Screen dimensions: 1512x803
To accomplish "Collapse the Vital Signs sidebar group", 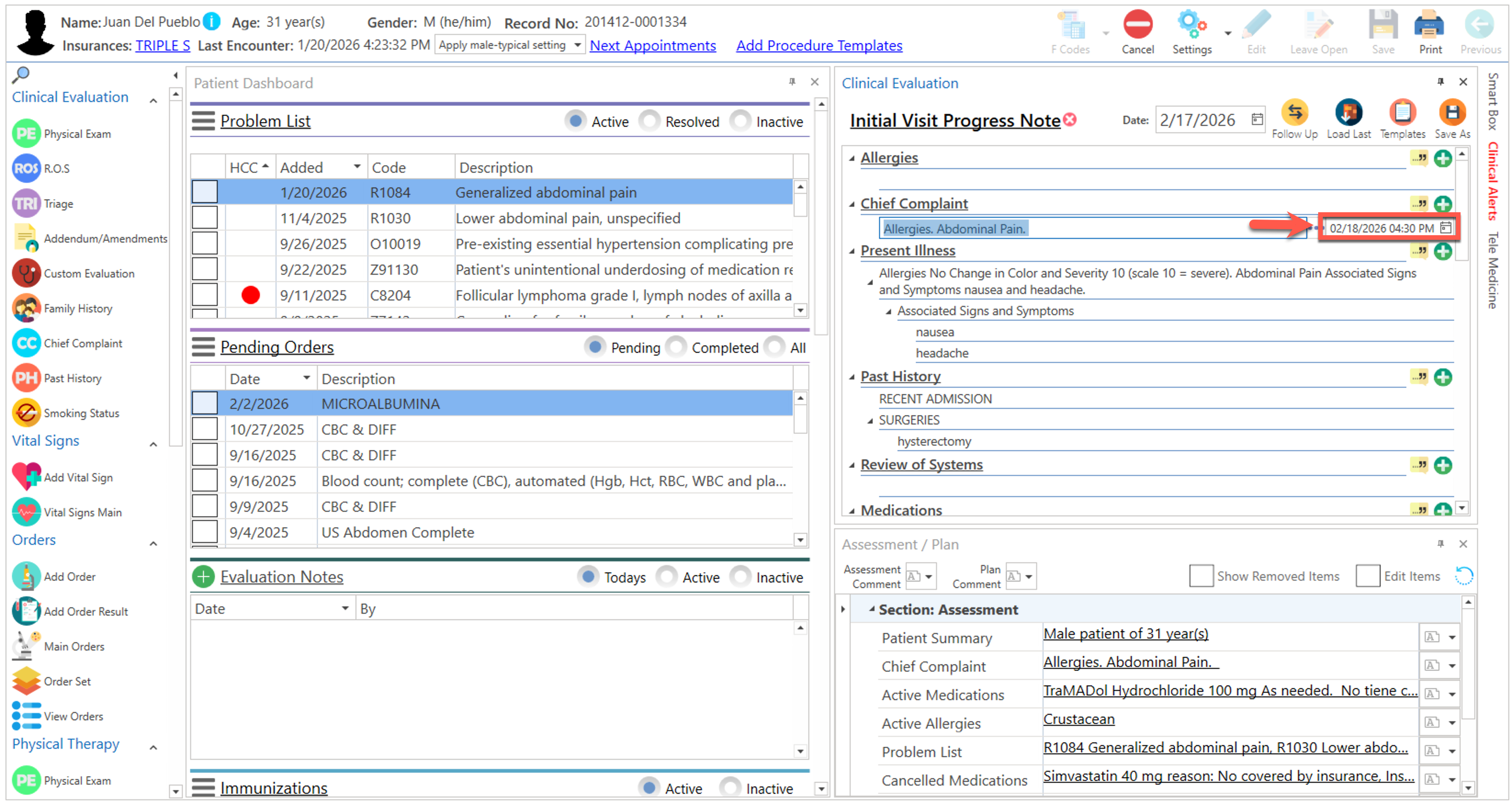I will coord(153,444).
